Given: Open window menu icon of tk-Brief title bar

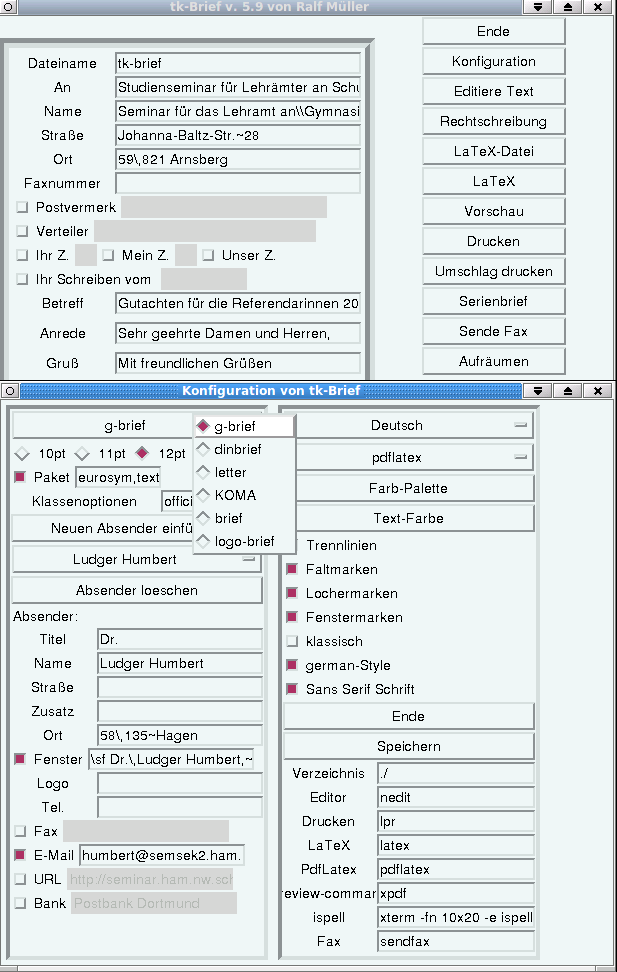Looking at the screenshot, I should 9,7.
